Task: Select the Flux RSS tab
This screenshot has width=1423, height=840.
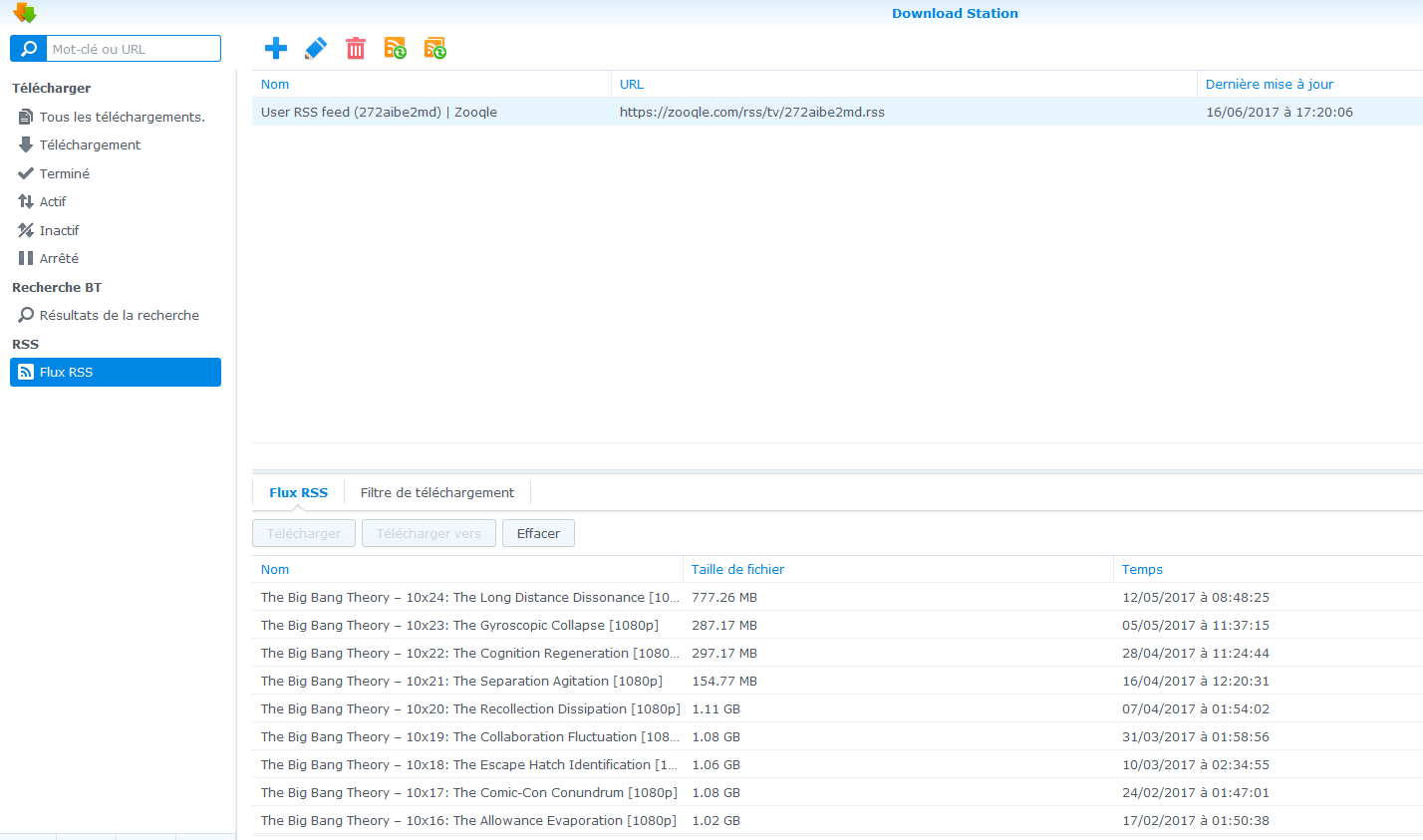Action: [x=298, y=492]
